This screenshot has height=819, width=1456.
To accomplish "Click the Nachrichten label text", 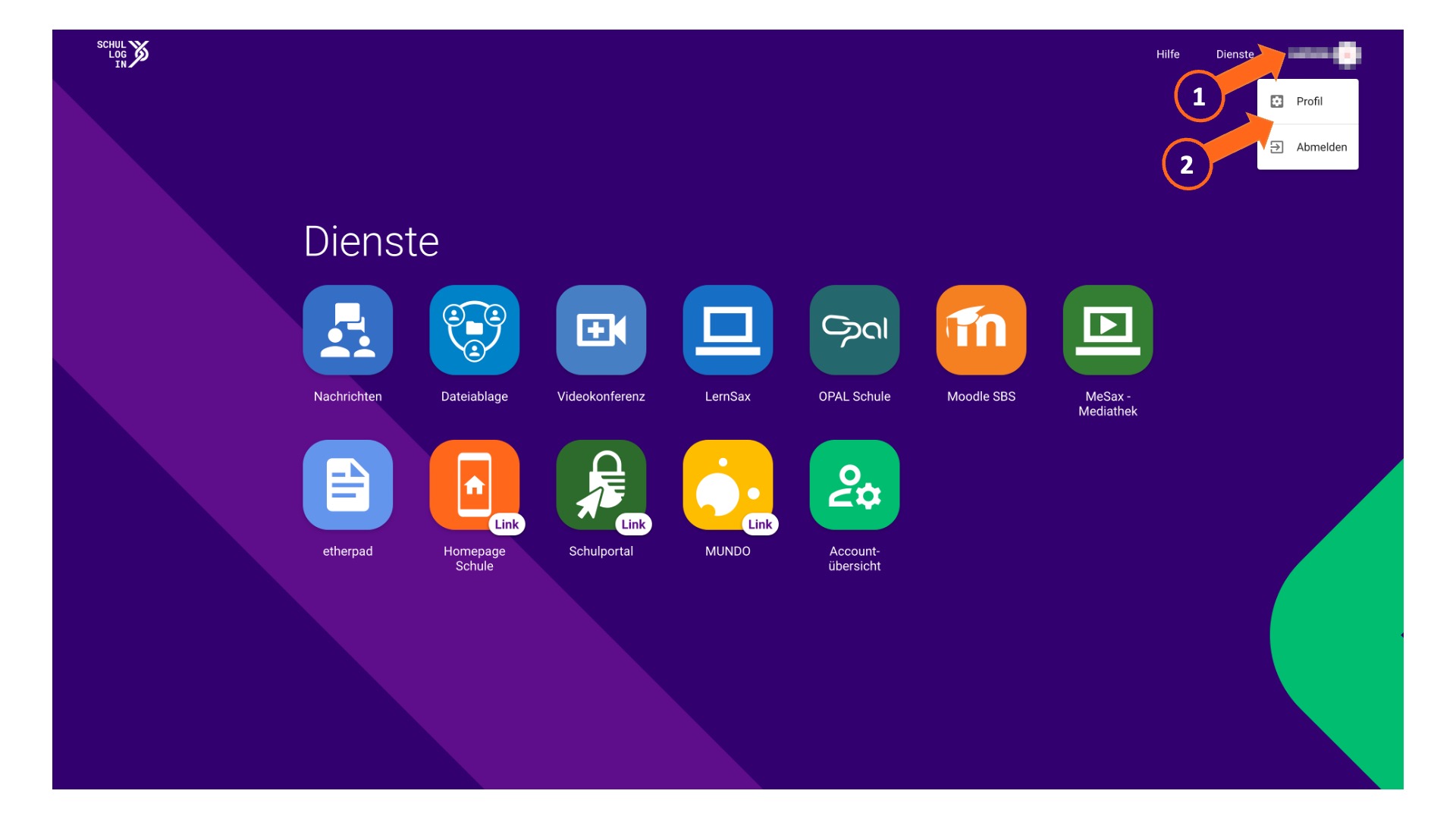I will tap(347, 397).
